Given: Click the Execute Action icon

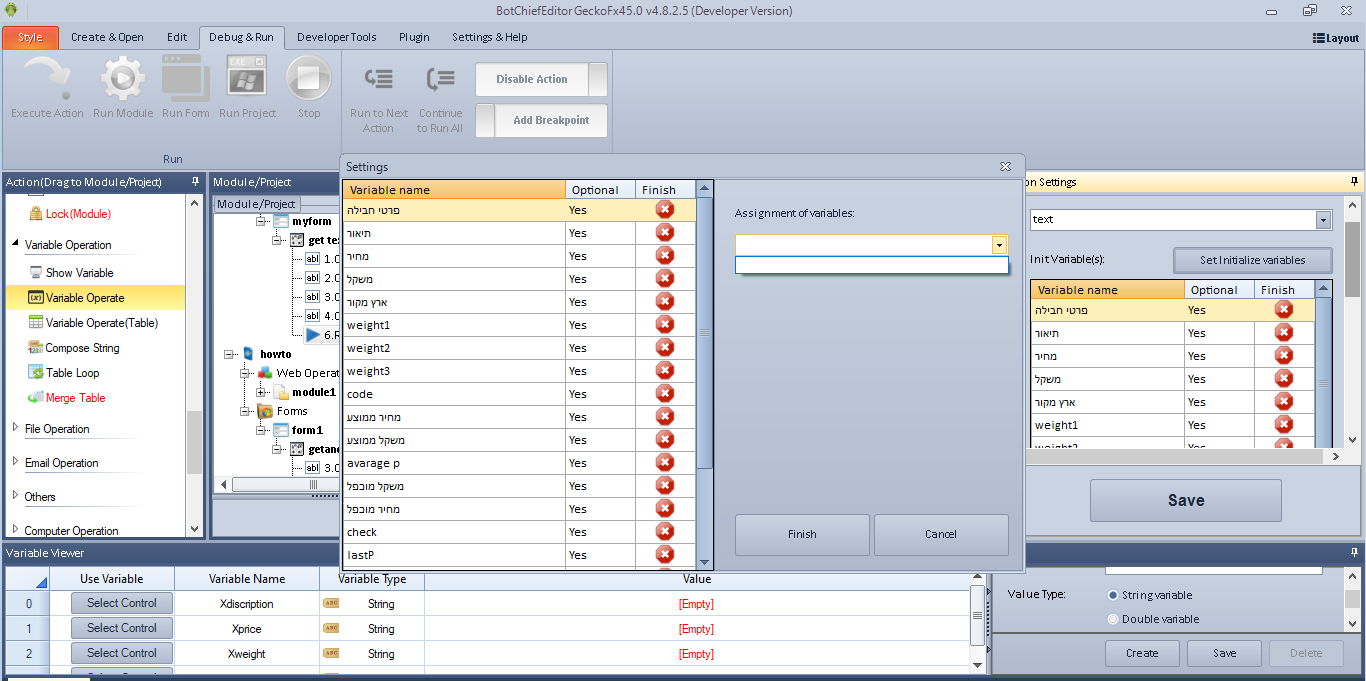Looking at the screenshot, I should coord(46,79).
